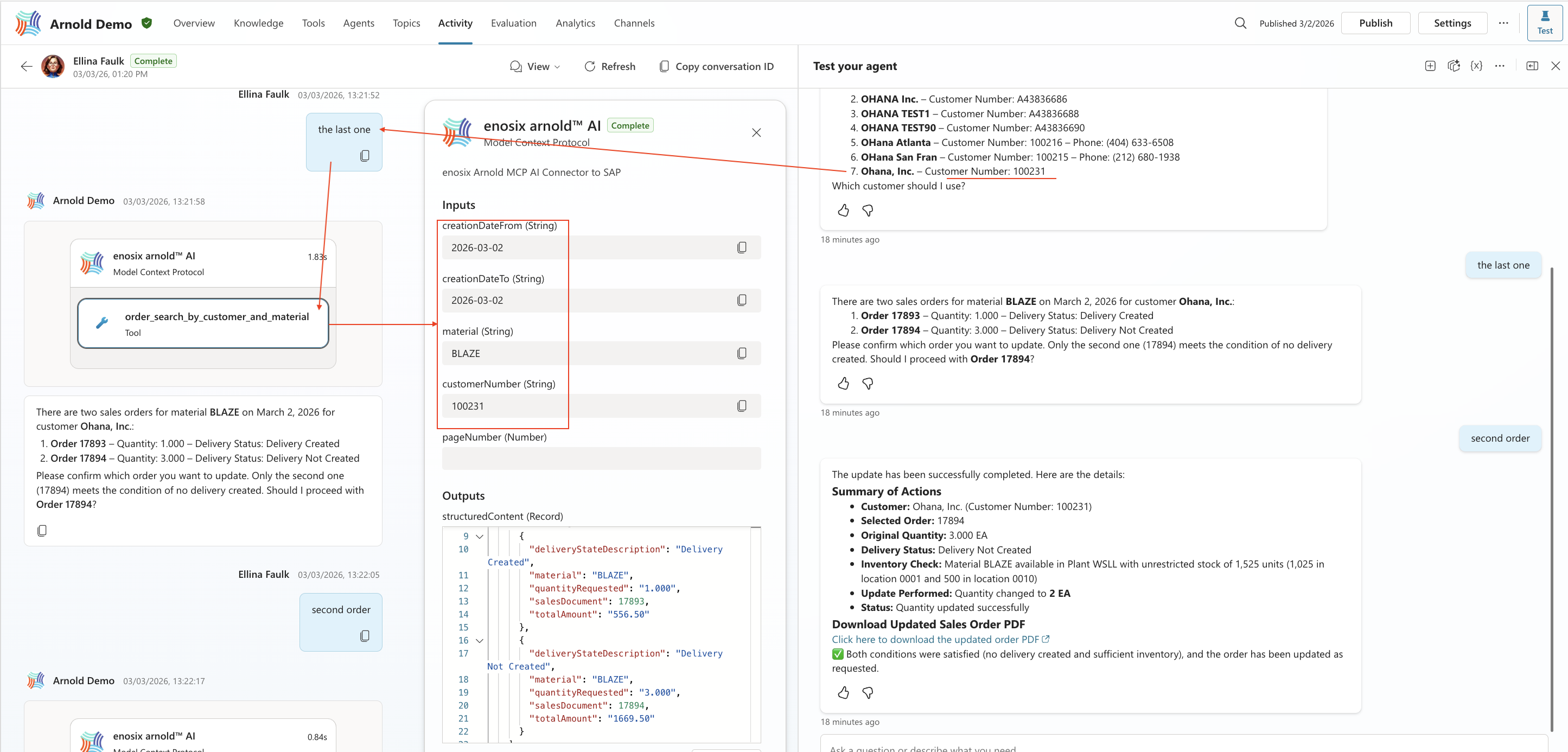Click Ellina Faulk's avatar photo
The width and height of the screenshot is (1568, 752).
53,66
